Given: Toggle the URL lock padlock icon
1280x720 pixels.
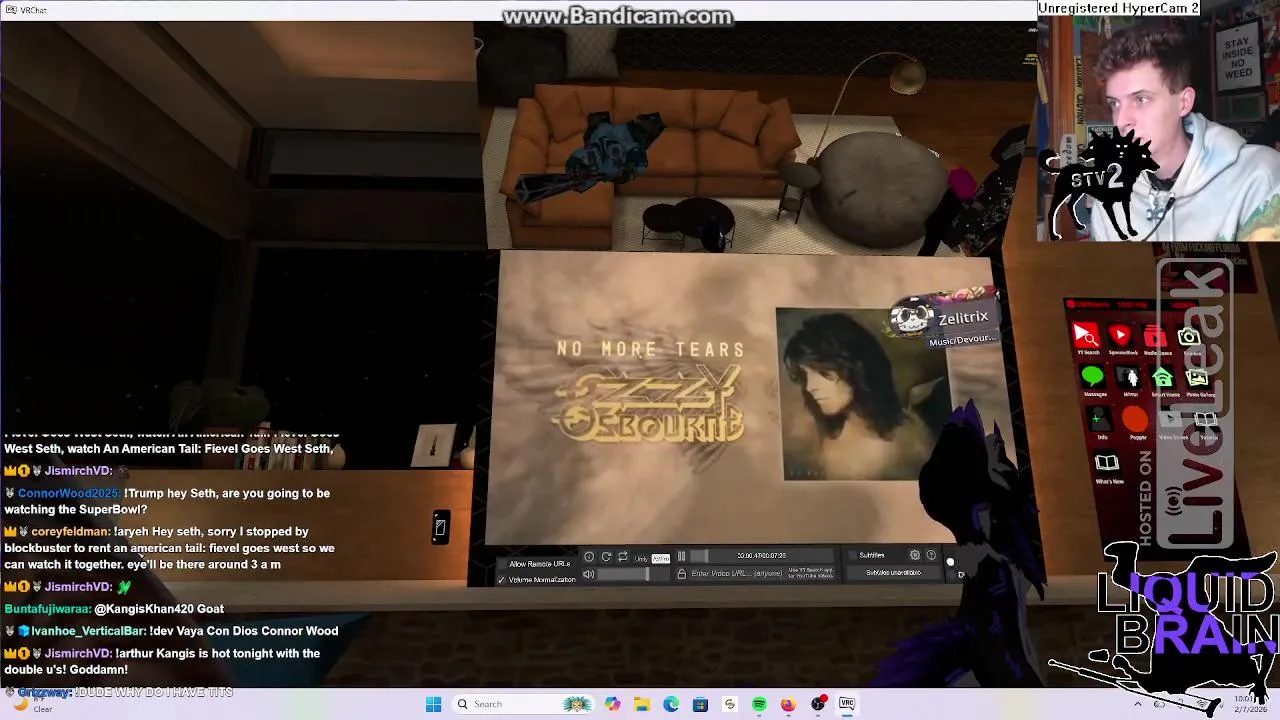Looking at the screenshot, I should click(682, 574).
